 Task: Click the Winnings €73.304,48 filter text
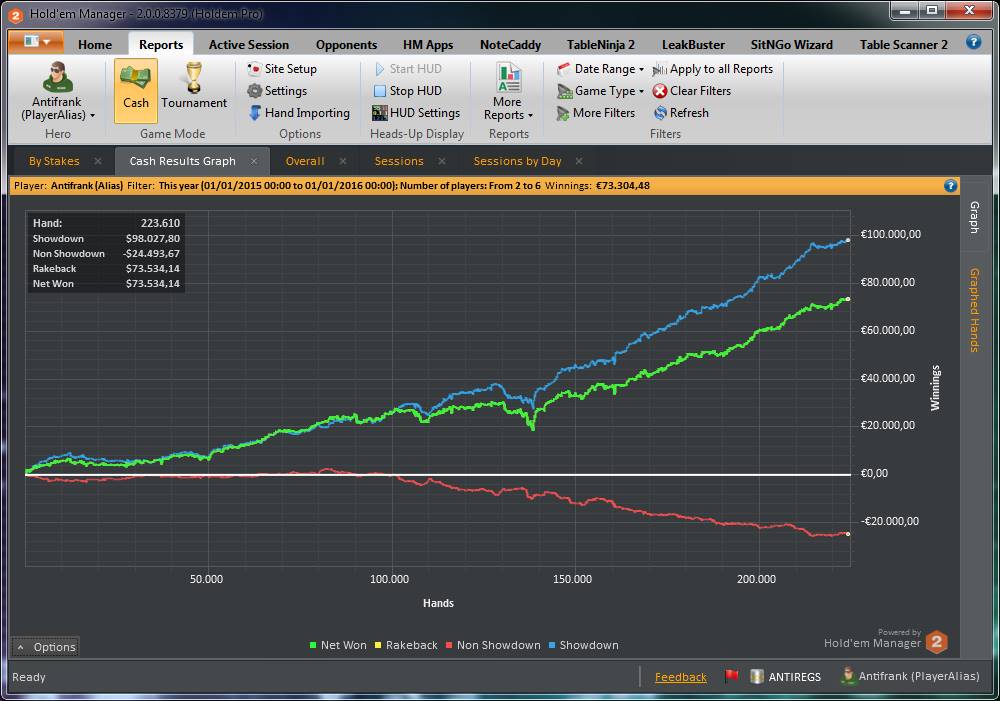click(x=598, y=186)
